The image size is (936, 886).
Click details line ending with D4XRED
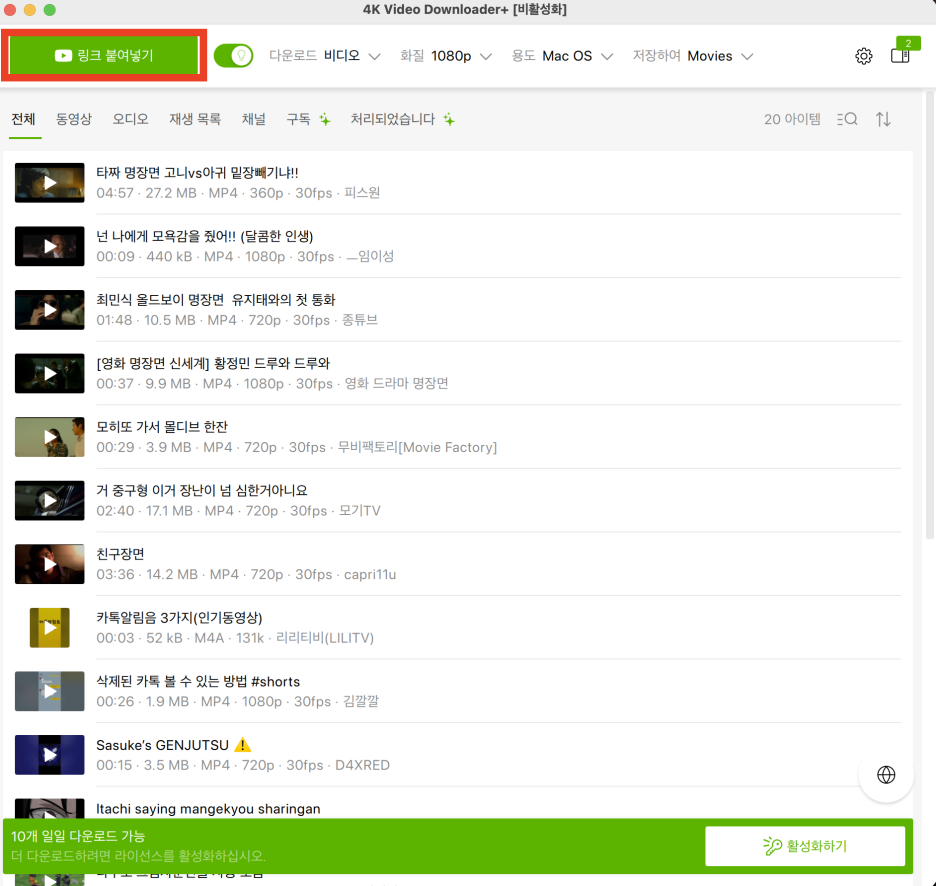[243, 765]
